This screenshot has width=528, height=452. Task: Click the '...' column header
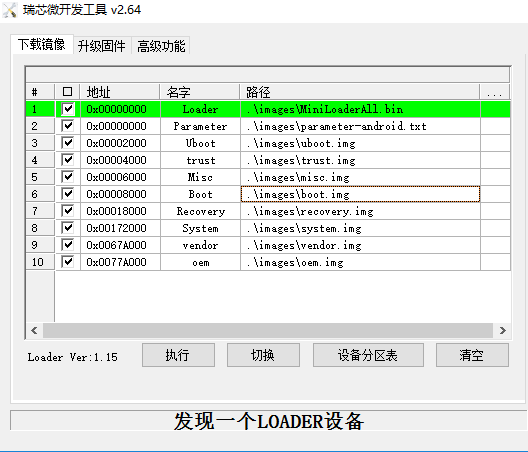pos(495,92)
